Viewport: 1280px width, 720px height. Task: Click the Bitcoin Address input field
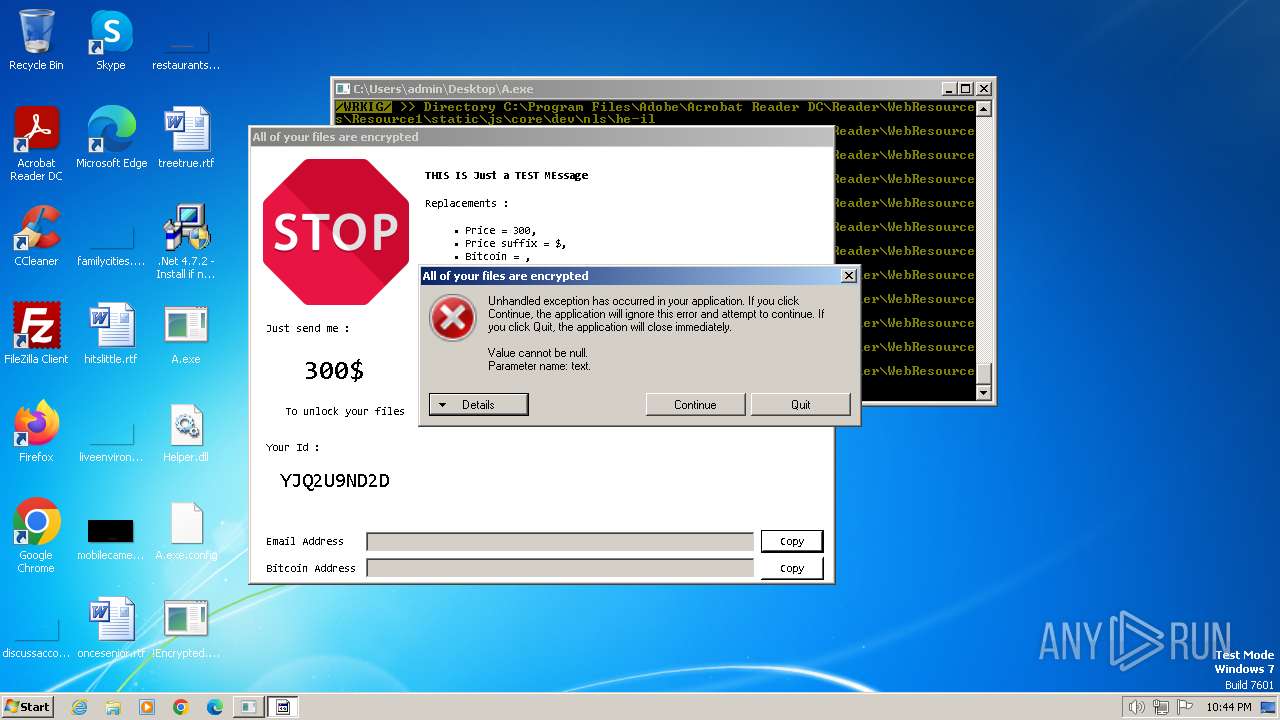[560, 568]
